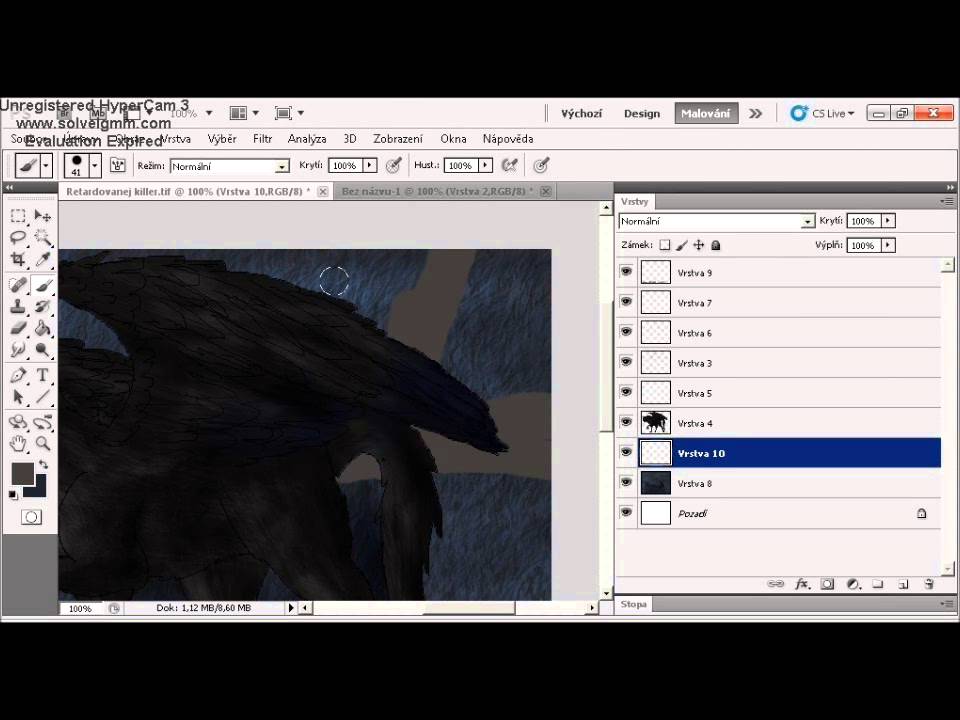Create new adjustment layer

click(853, 584)
